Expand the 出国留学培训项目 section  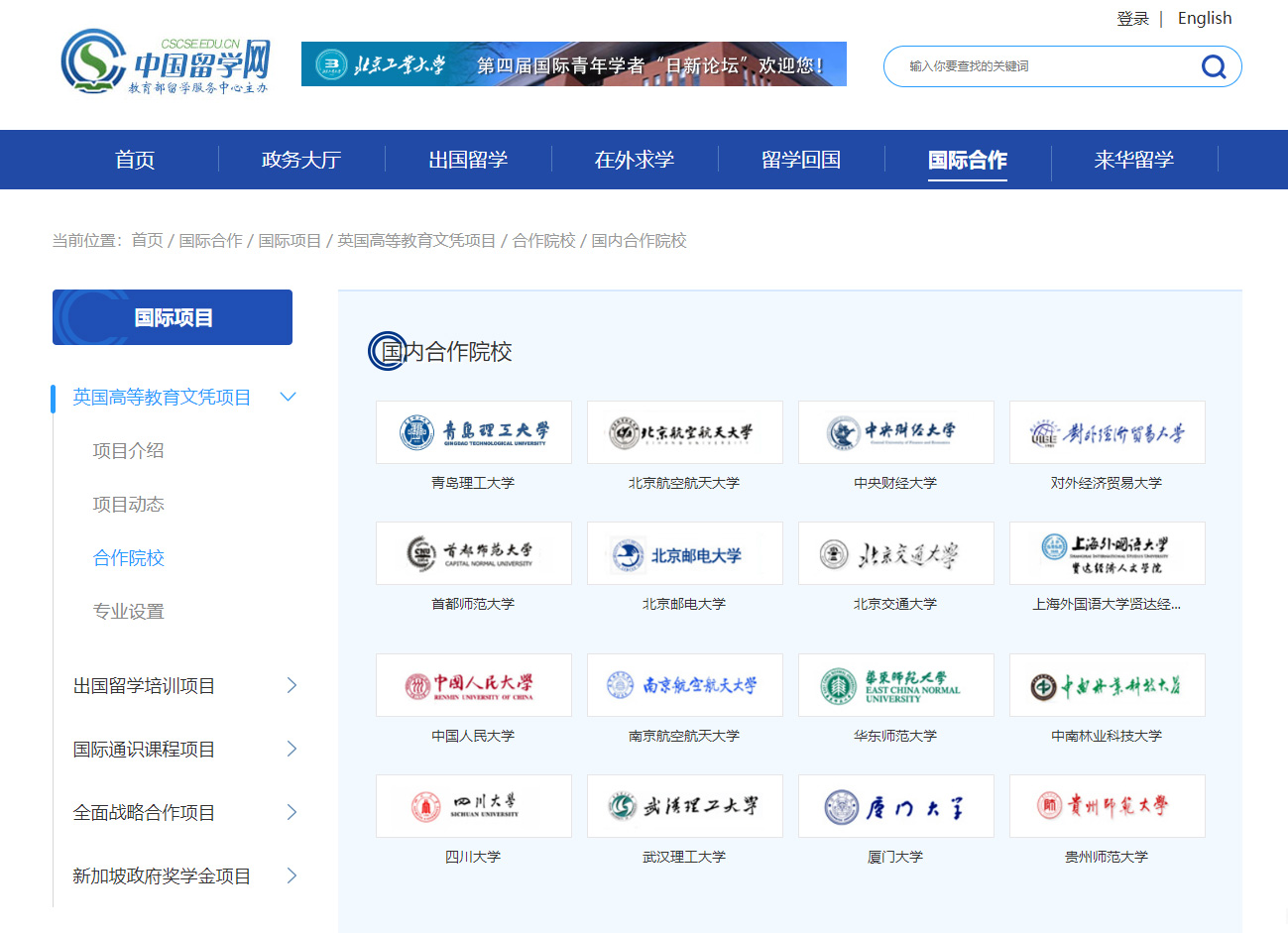point(292,685)
